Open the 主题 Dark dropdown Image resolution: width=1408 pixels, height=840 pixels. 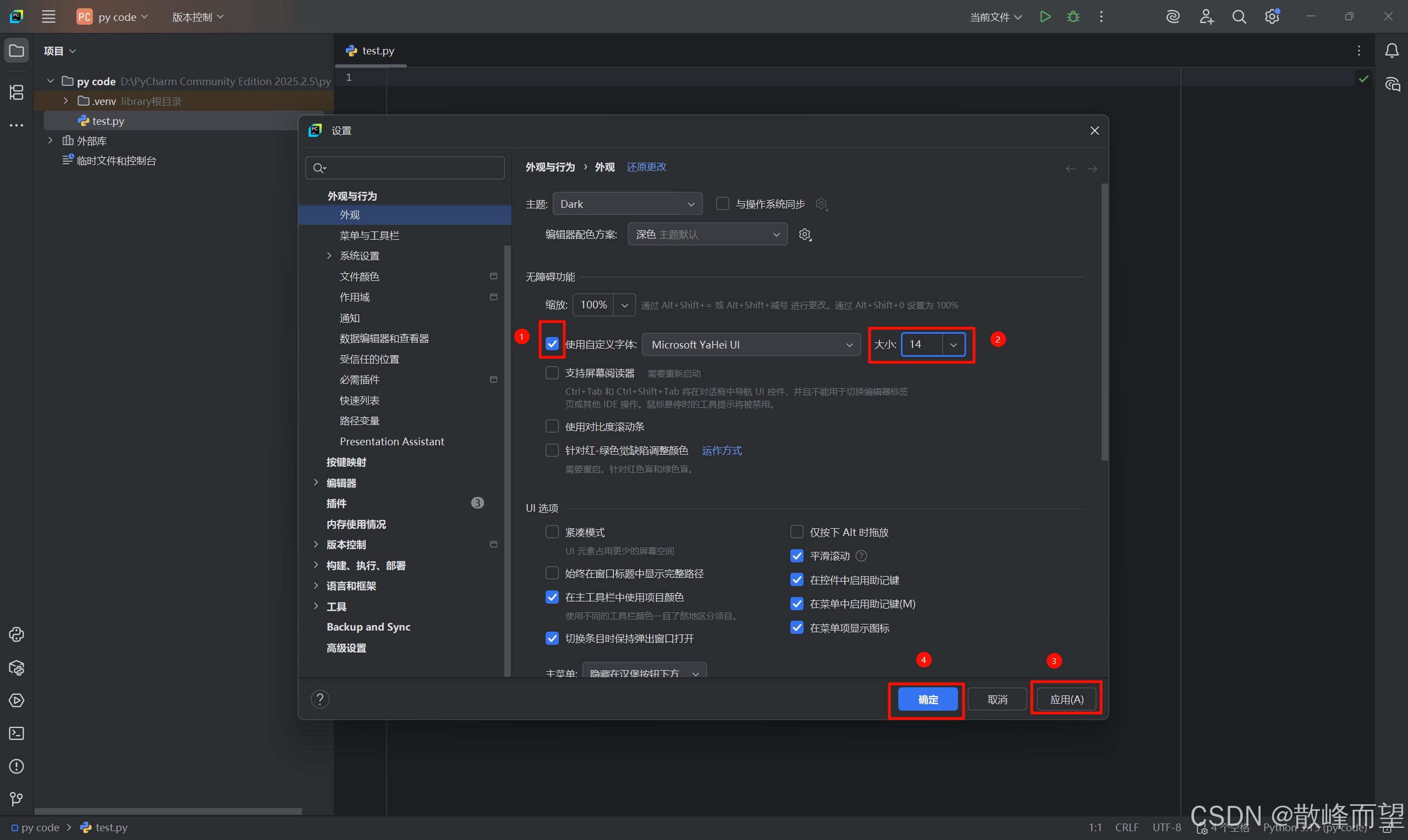(628, 204)
